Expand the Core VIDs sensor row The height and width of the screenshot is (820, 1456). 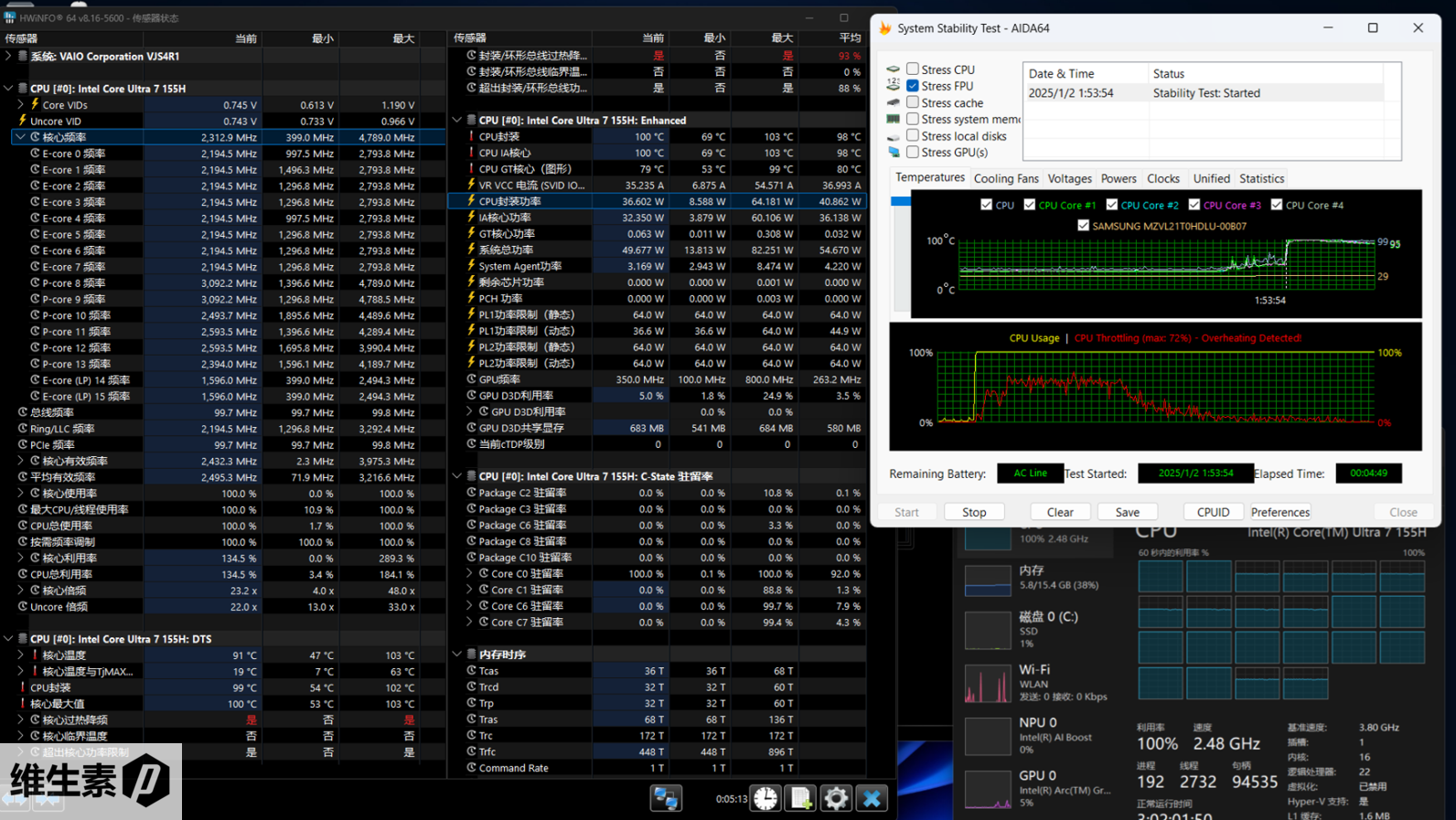click(x=20, y=105)
